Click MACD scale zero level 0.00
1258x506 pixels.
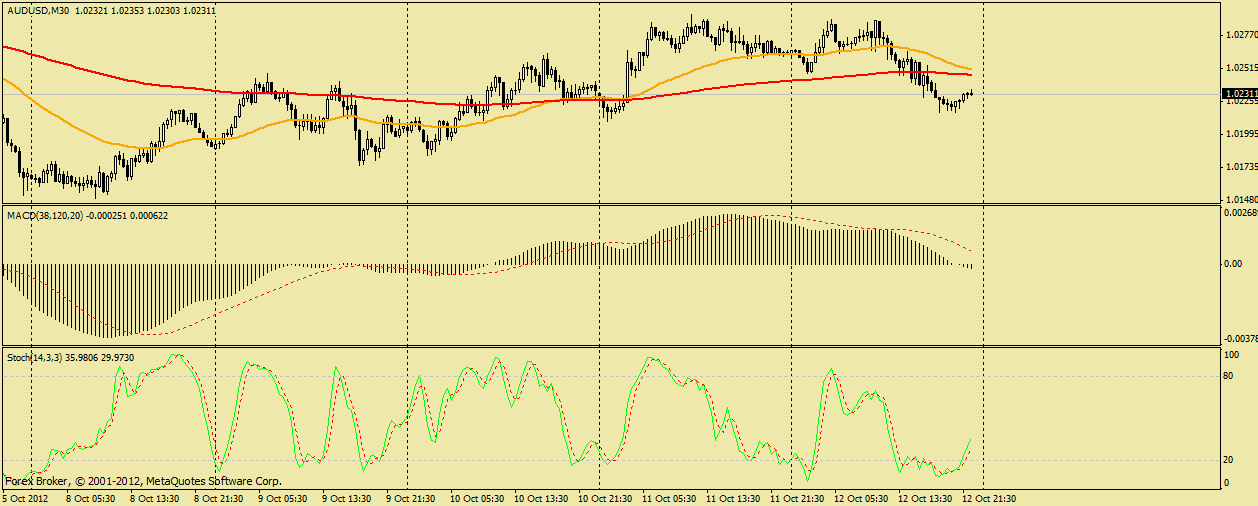coord(1233,265)
